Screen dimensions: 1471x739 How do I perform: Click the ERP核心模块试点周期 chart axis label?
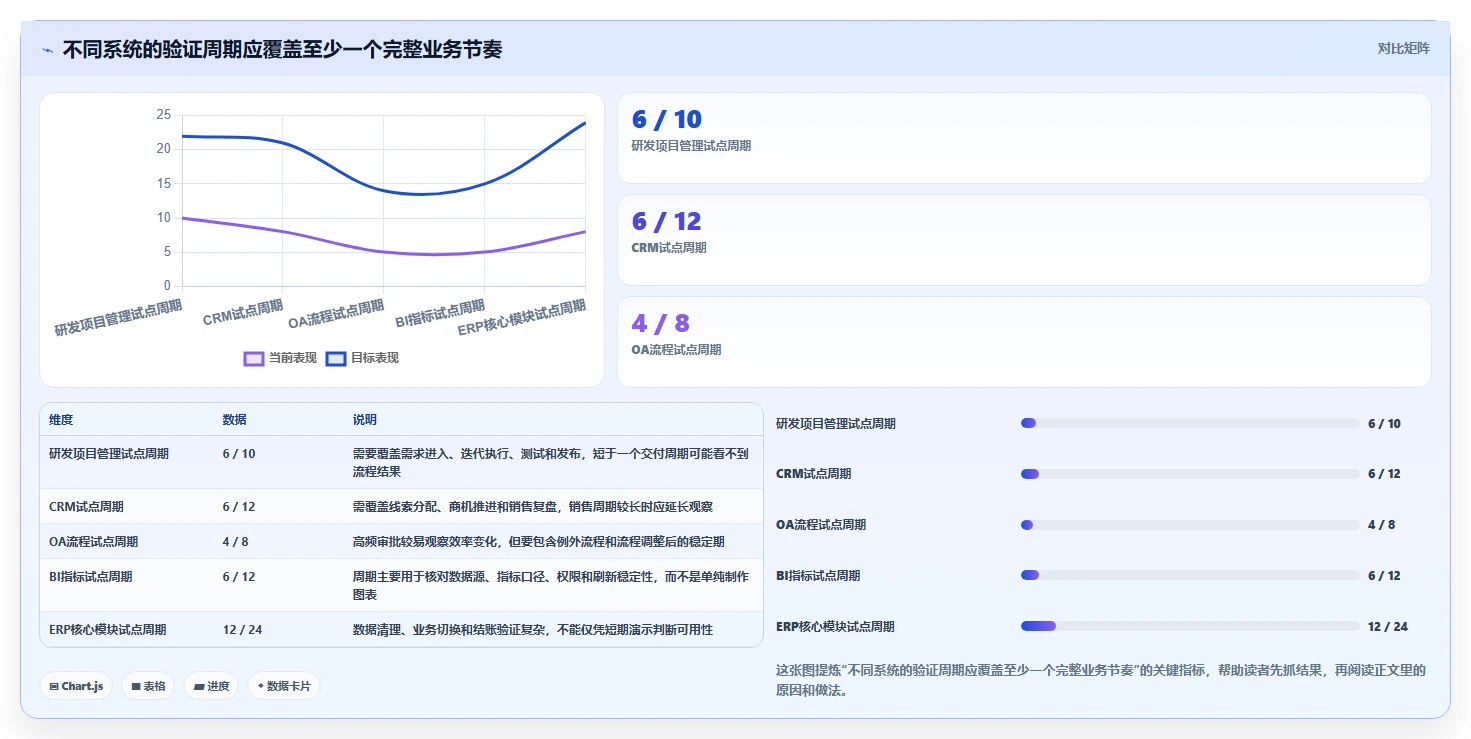tap(522, 317)
